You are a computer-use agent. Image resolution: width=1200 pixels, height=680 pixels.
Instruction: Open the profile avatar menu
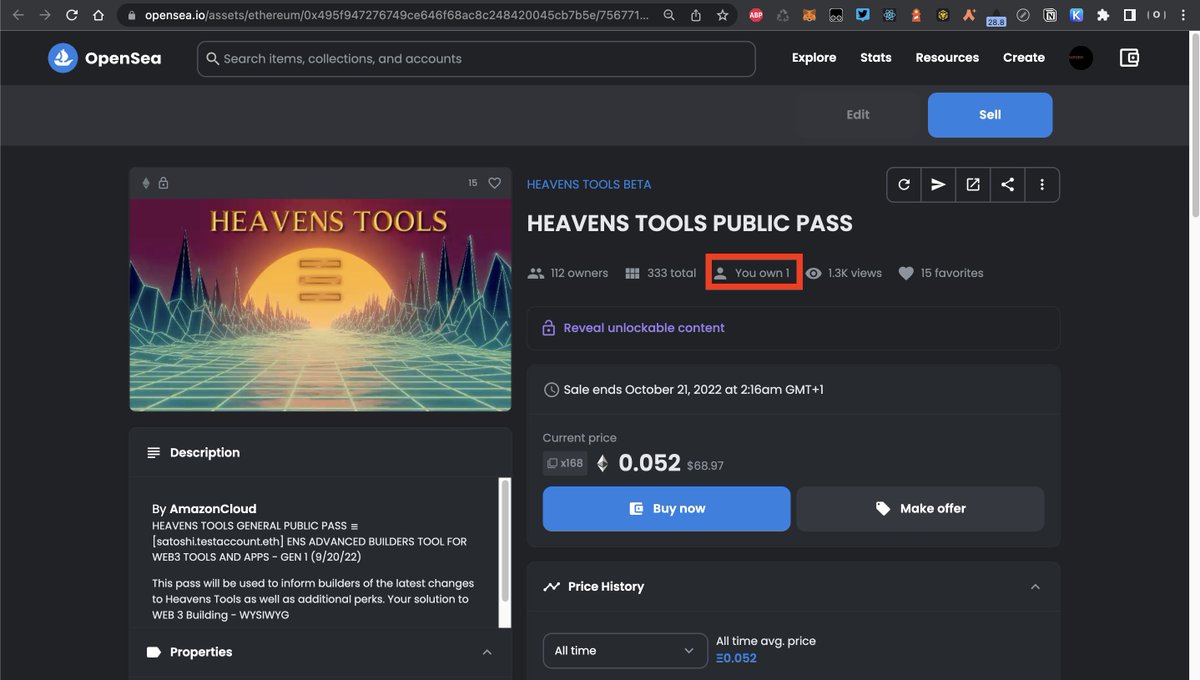1080,58
